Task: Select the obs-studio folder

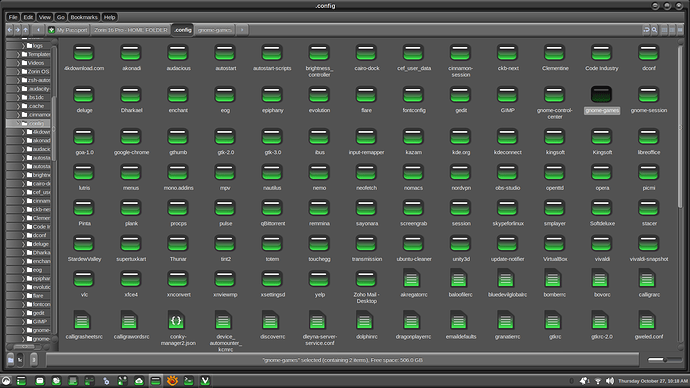Action: click(507, 177)
